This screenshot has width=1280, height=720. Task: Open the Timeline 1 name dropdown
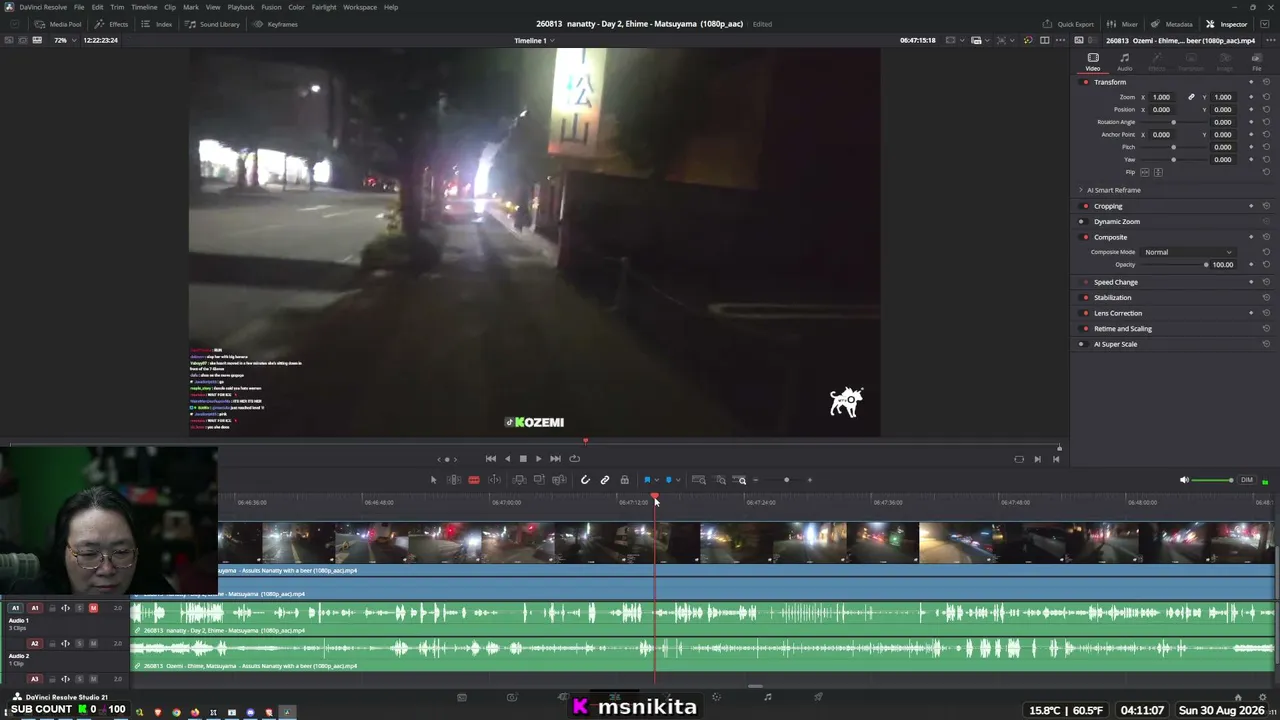(x=534, y=41)
